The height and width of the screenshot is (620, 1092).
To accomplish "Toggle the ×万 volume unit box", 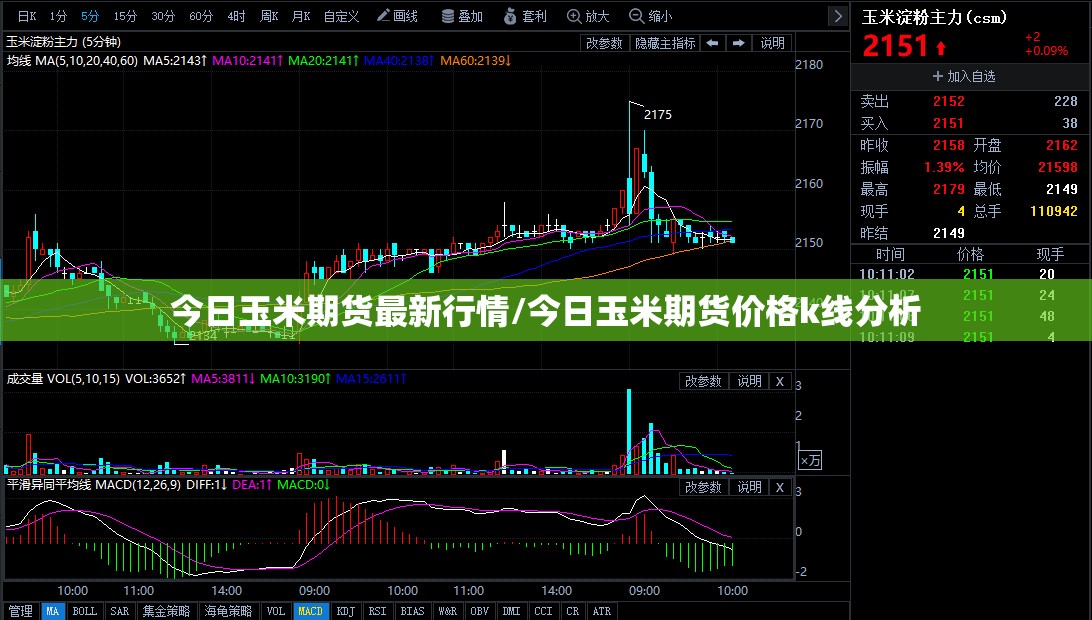I will (x=811, y=460).
